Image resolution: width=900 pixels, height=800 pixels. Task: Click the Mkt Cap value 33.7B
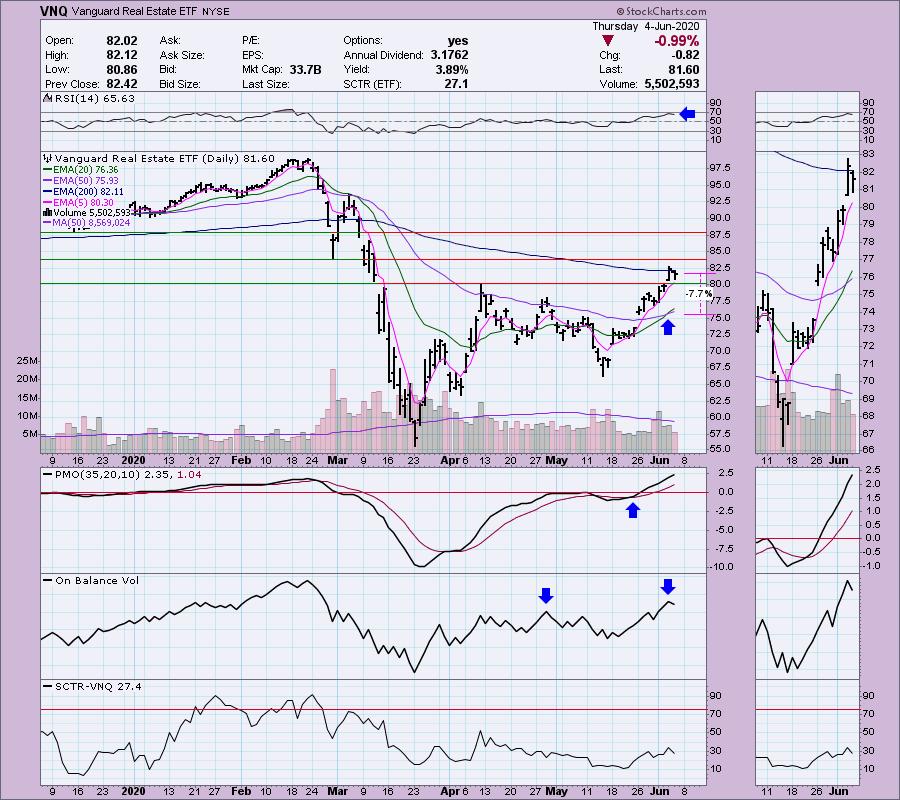(x=305, y=69)
